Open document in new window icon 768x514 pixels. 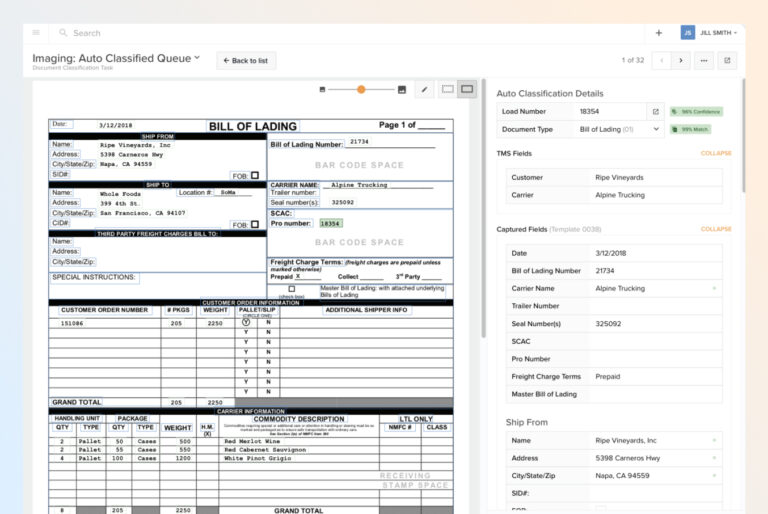727,60
